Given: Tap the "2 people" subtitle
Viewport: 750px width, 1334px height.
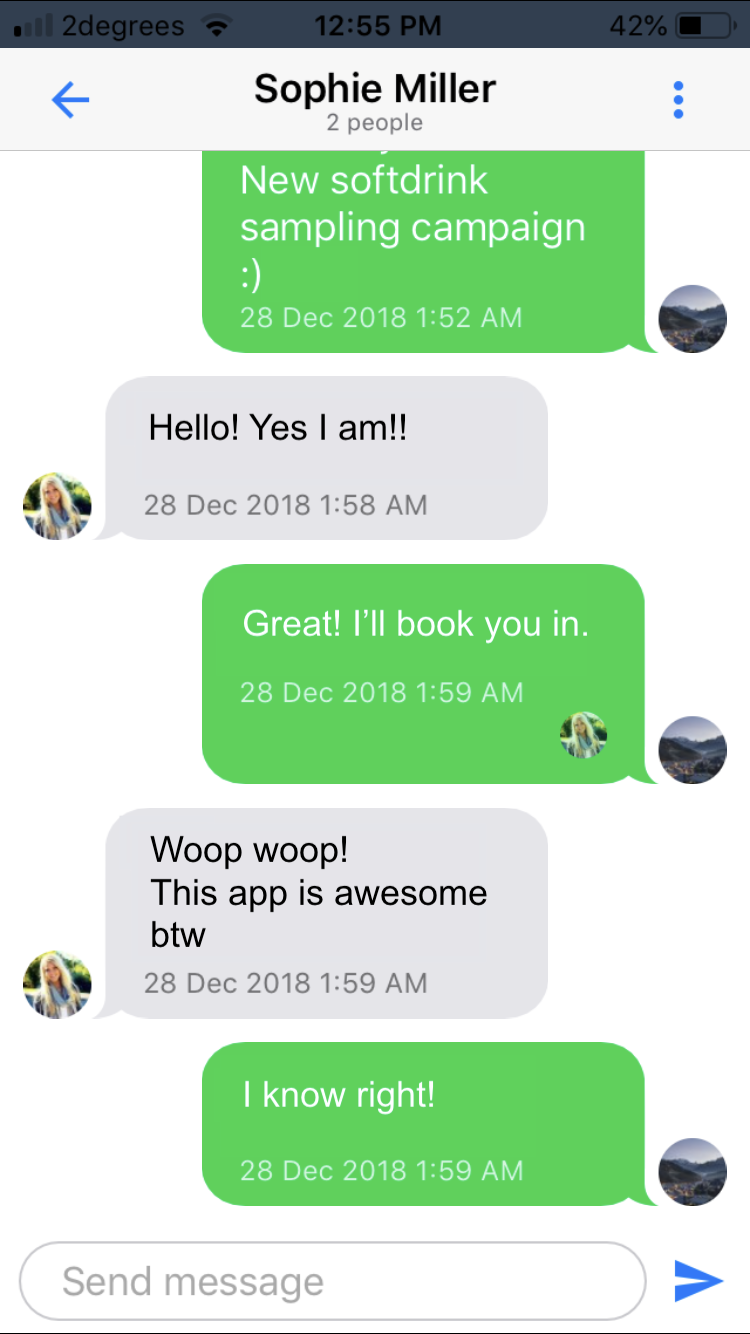Looking at the screenshot, I should coord(375,123).
